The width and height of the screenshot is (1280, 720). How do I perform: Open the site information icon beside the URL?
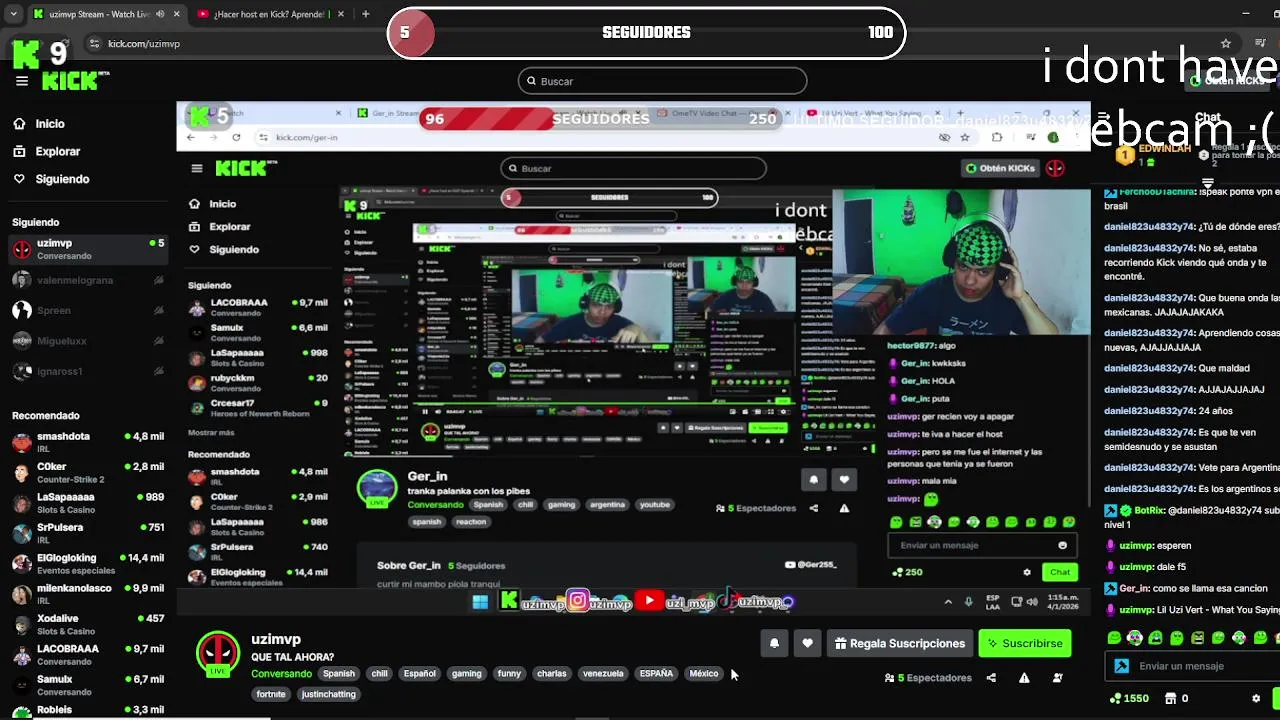tap(94, 44)
